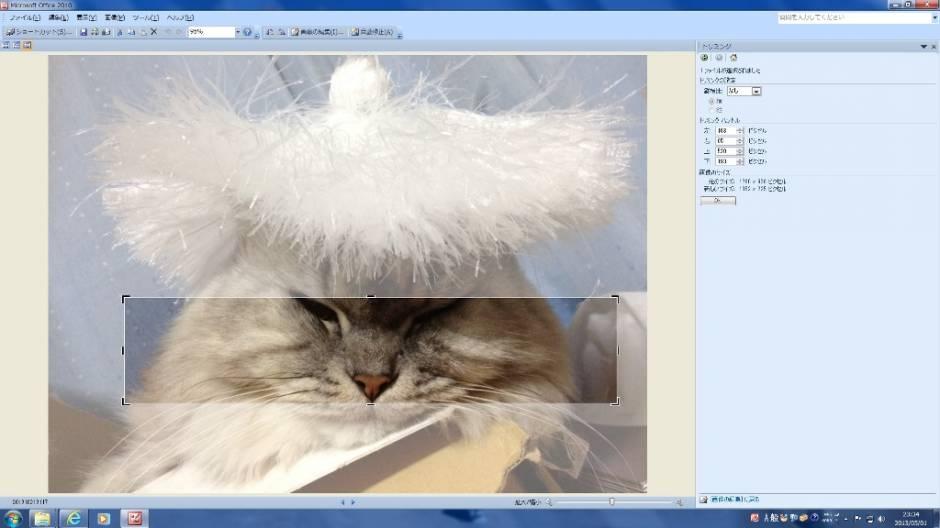Click the green Back arrow in task pane
The height and width of the screenshot is (528, 940).
(x=704, y=58)
